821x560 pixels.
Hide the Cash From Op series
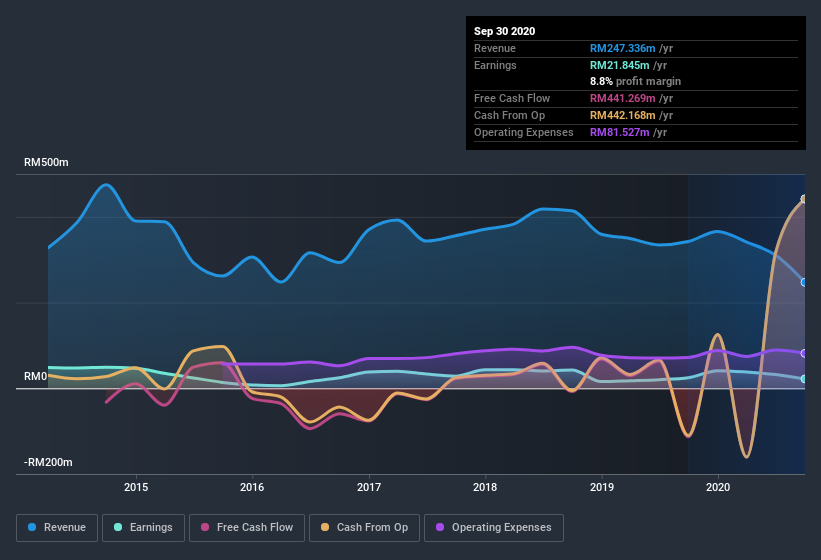pyautogui.click(x=364, y=528)
